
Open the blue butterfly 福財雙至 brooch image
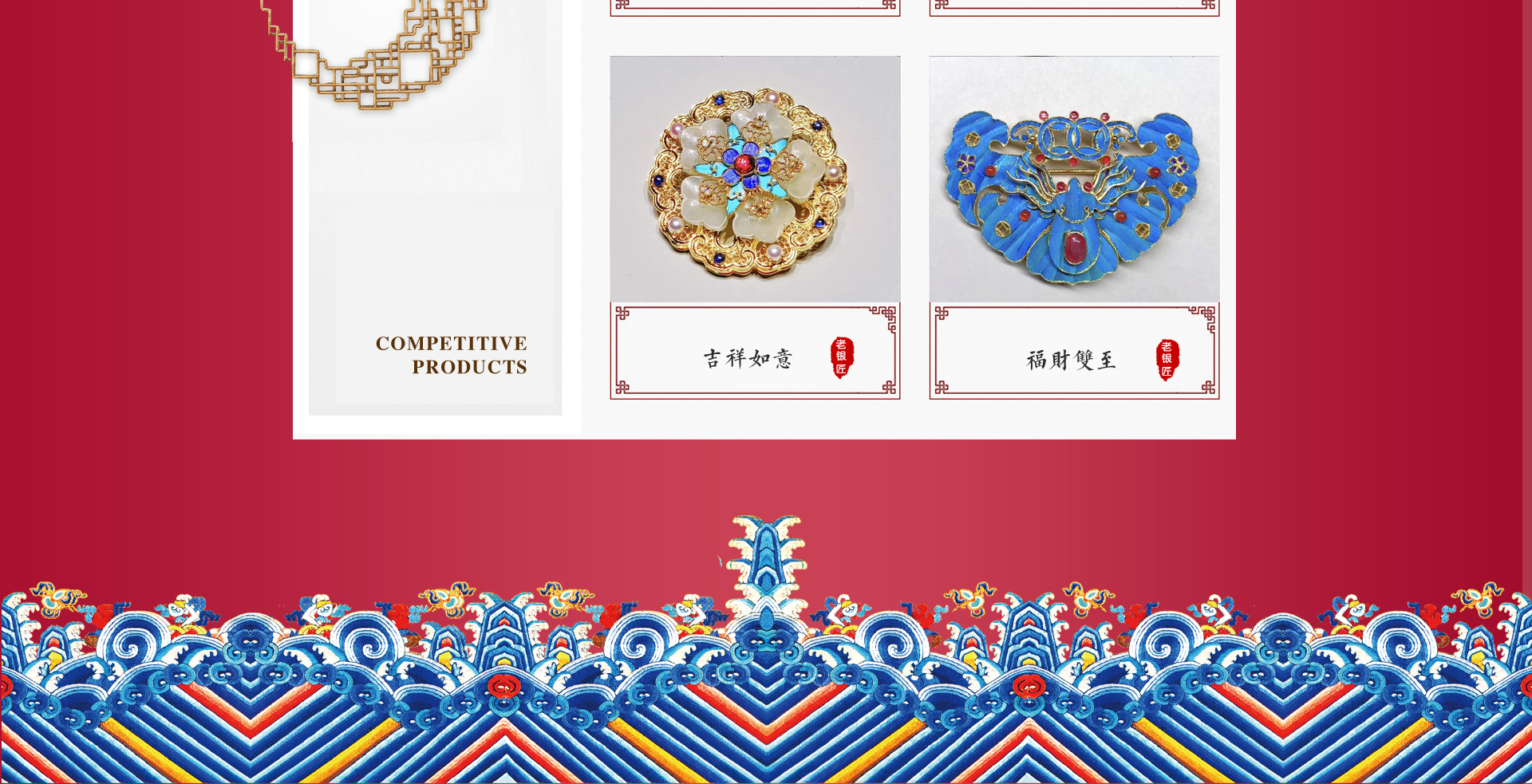[1074, 179]
